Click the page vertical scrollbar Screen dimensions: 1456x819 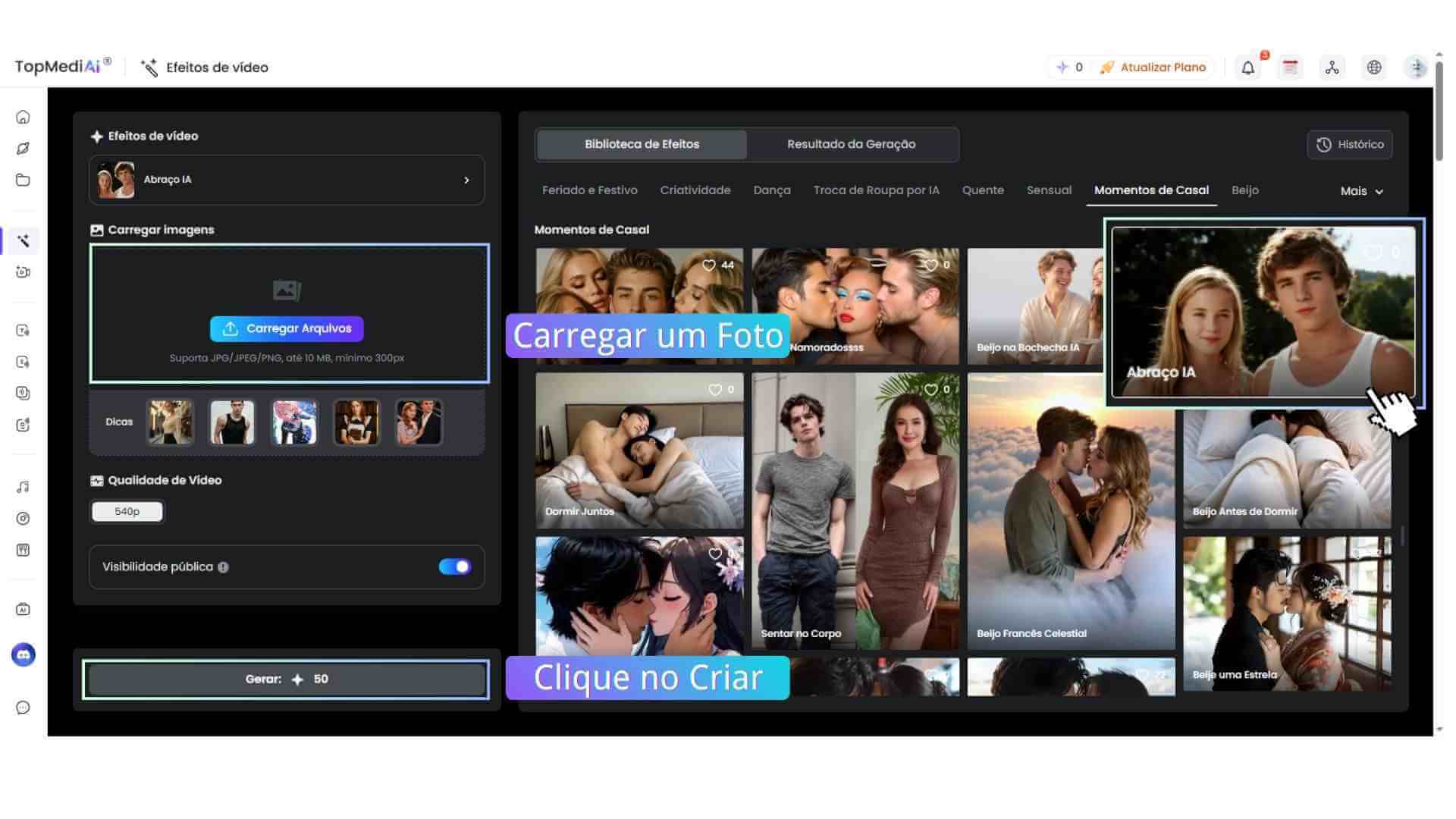tap(1439, 110)
